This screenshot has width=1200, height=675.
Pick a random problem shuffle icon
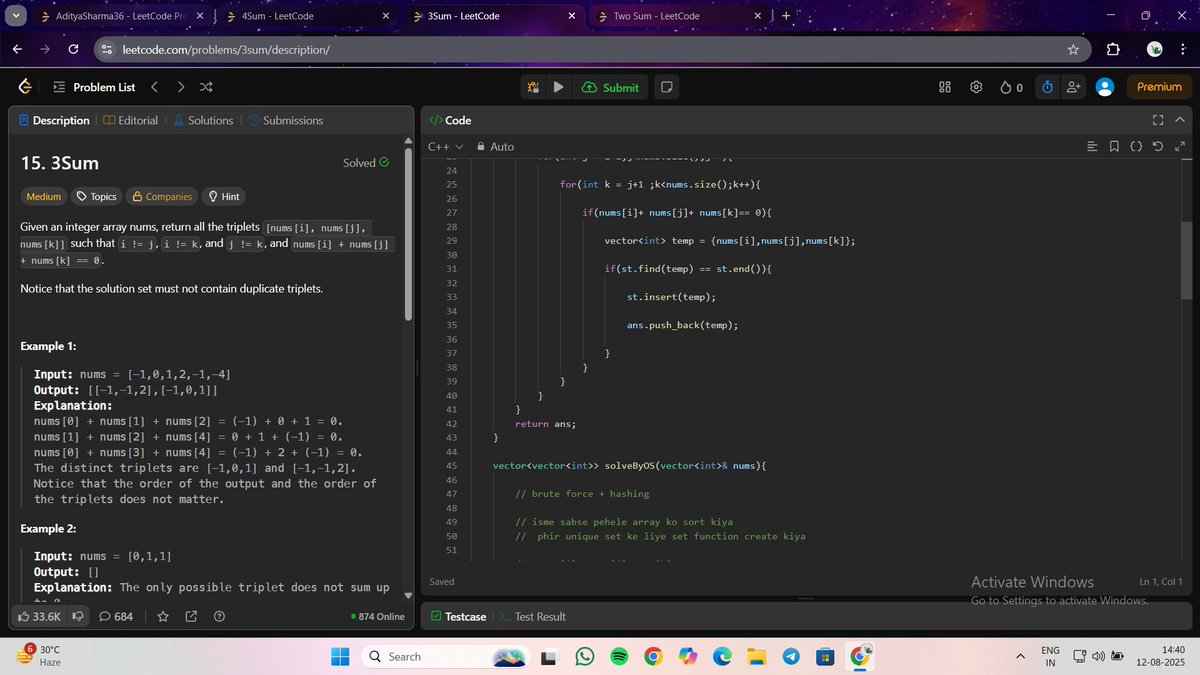[x=206, y=87]
